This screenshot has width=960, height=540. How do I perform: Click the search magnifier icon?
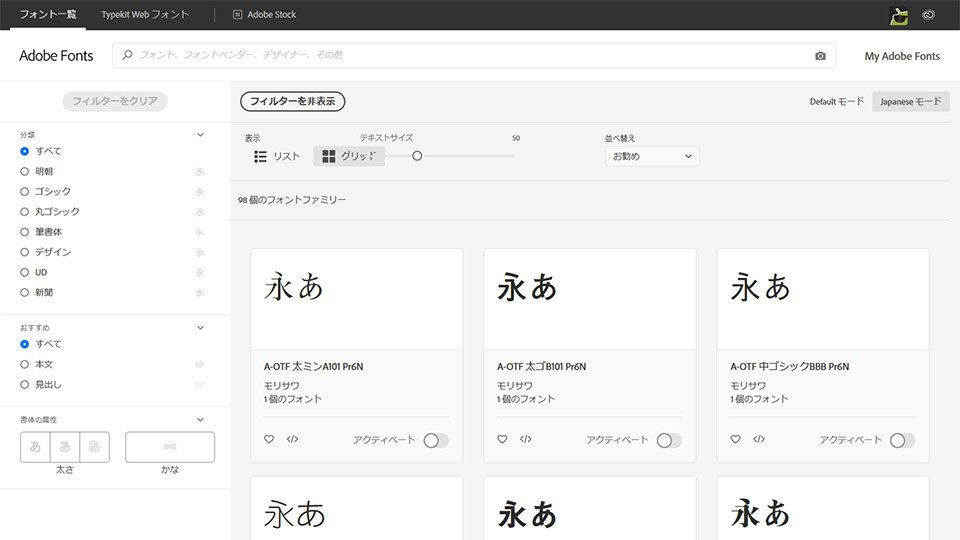coord(127,55)
